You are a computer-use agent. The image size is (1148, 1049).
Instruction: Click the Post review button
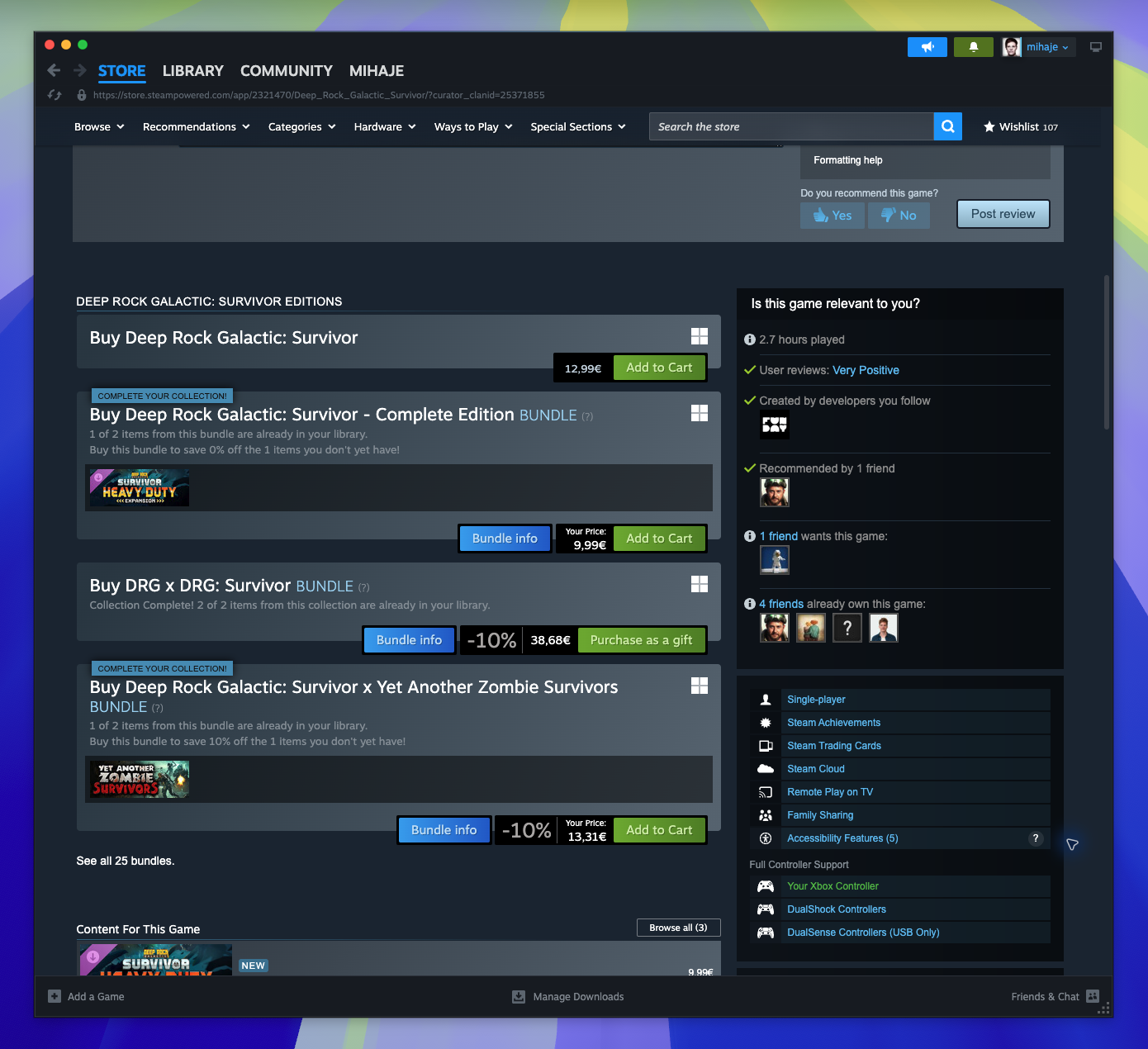click(1003, 214)
